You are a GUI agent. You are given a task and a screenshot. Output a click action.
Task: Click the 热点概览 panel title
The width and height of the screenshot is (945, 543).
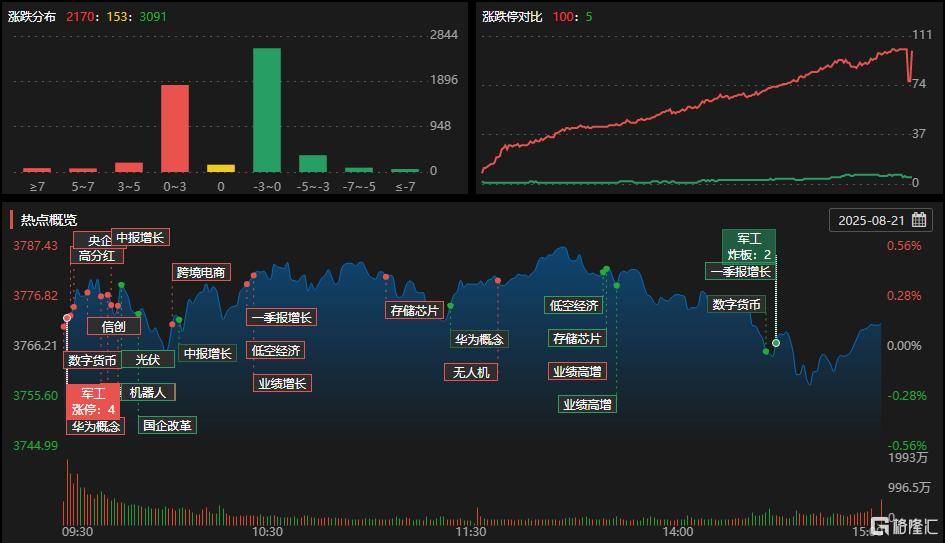48,220
